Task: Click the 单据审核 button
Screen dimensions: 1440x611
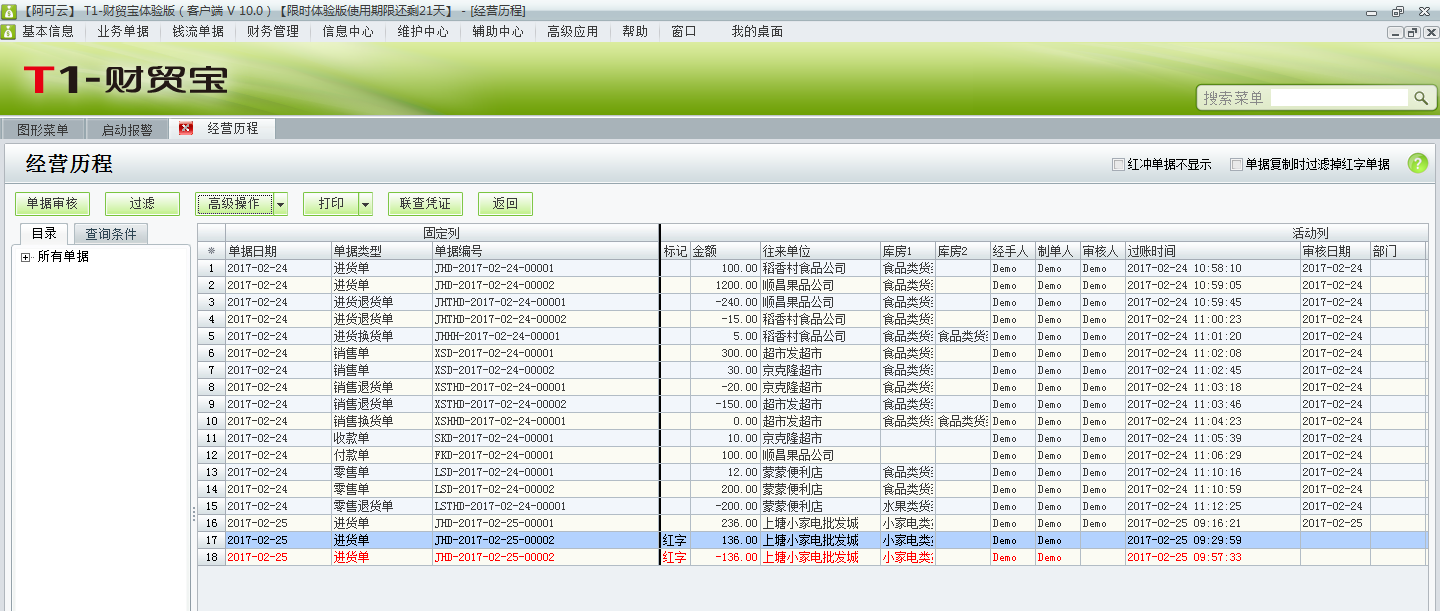Action: click(x=52, y=203)
